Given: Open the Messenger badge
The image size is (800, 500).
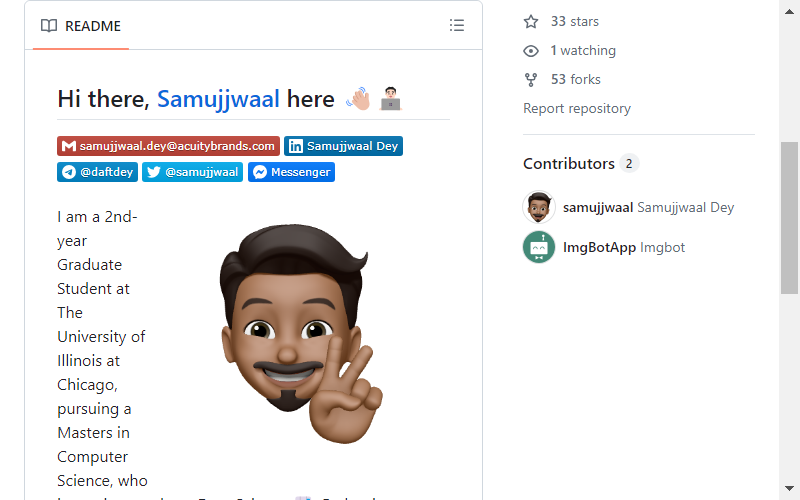Looking at the screenshot, I should click(291, 172).
